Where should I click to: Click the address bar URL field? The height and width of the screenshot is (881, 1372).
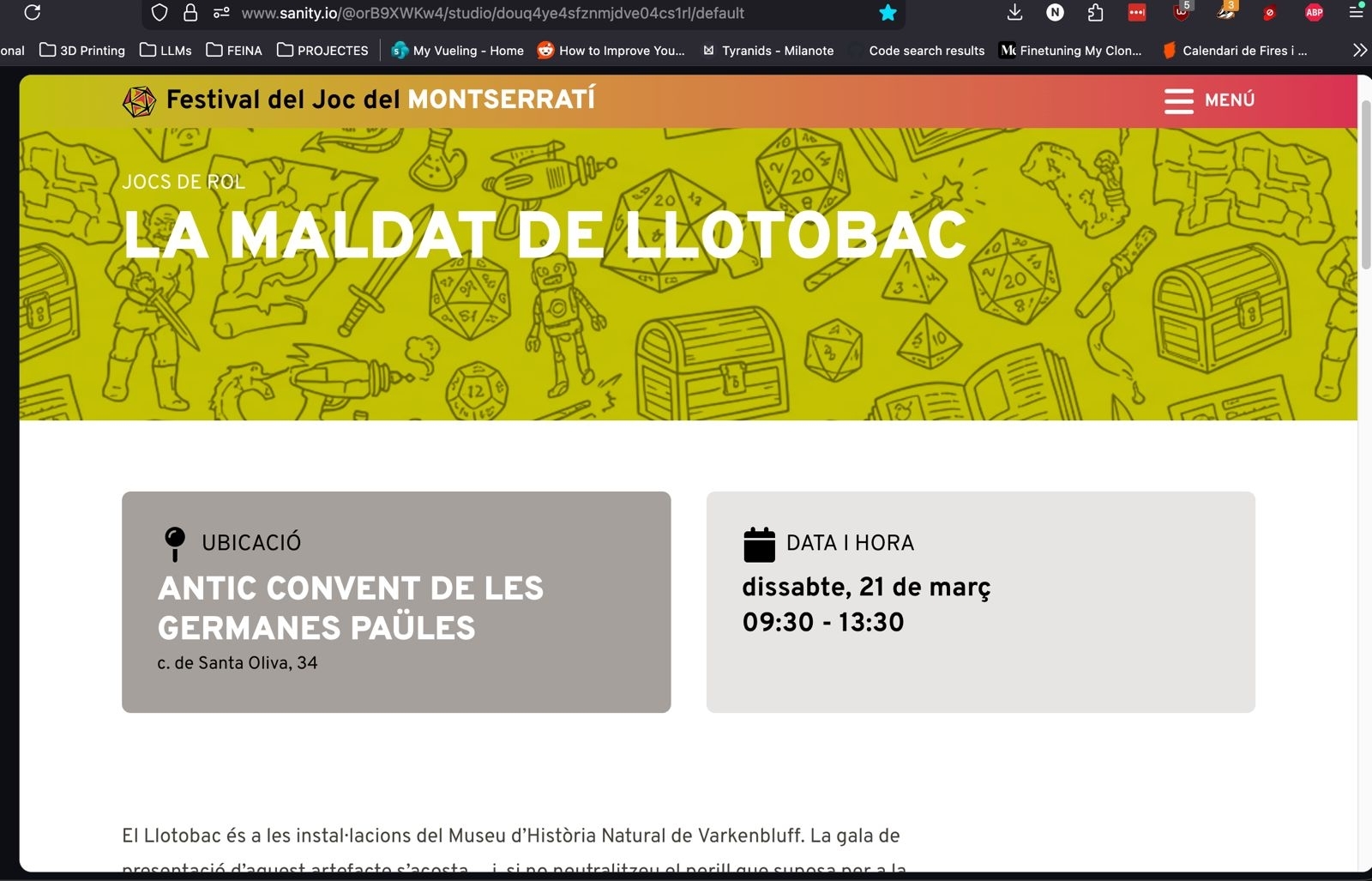(x=514, y=13)
